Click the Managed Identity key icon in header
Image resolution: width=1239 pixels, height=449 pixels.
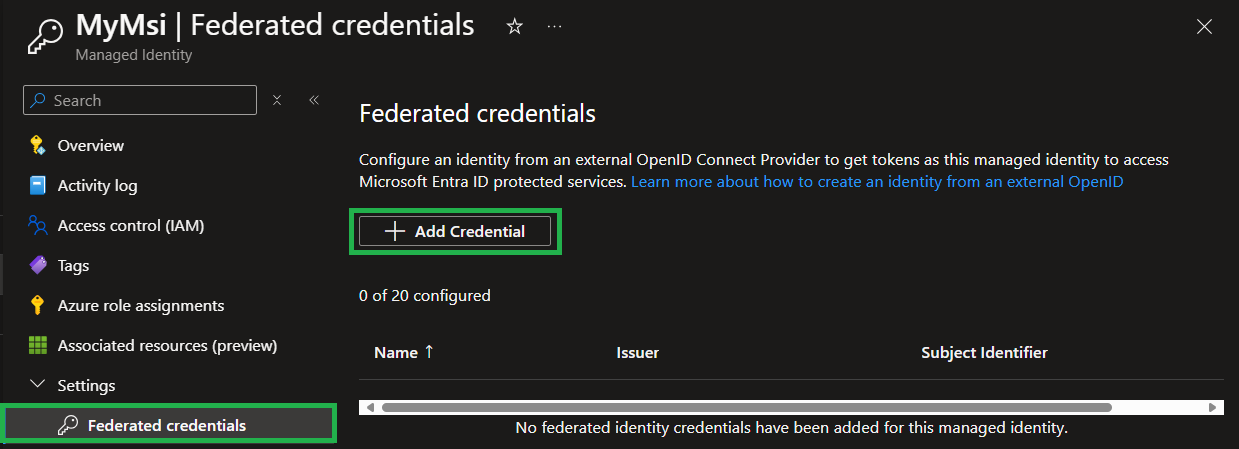coord(44,36)
